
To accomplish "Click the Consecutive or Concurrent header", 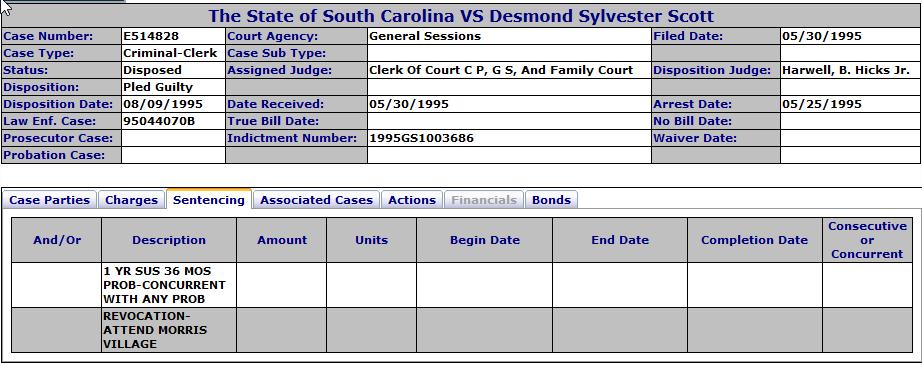I will 867,240.
